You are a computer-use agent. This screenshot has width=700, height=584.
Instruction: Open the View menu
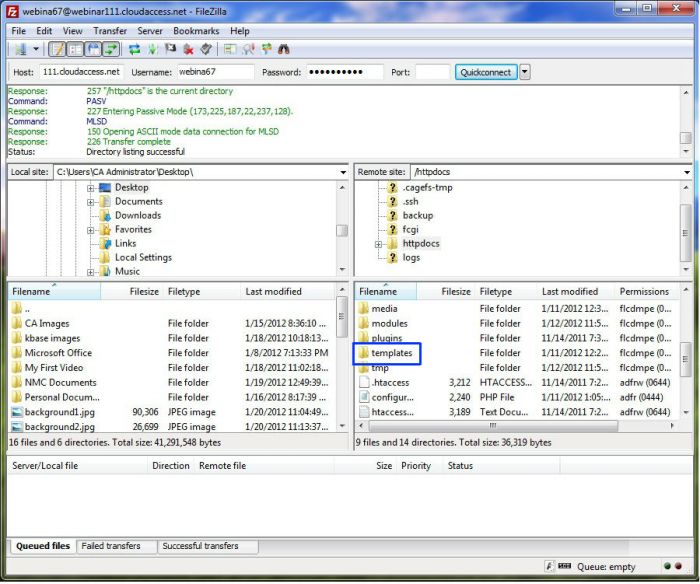pyautogui.click(x=72, y=31)
